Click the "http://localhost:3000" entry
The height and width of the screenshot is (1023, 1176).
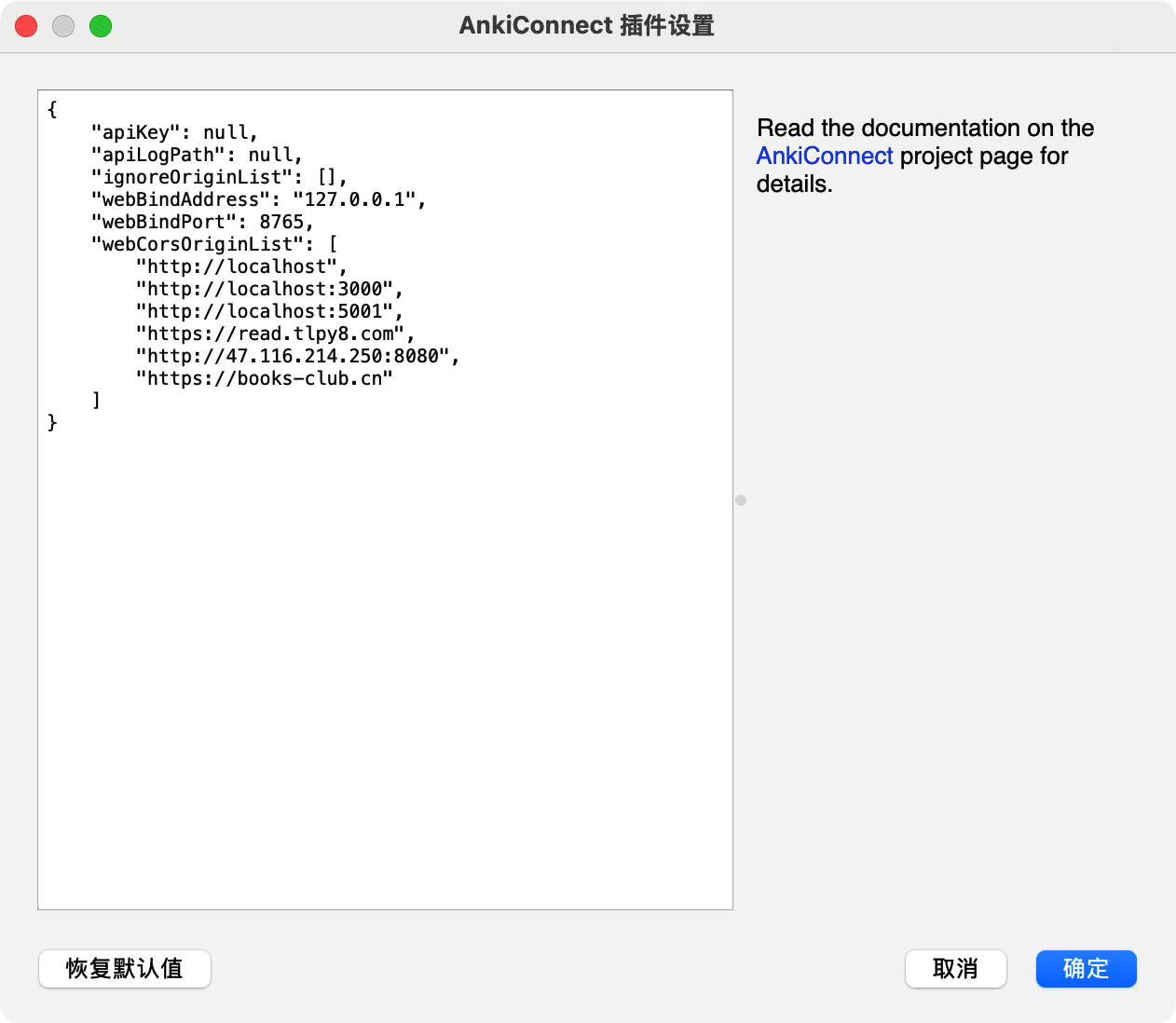tap(269, 289)
